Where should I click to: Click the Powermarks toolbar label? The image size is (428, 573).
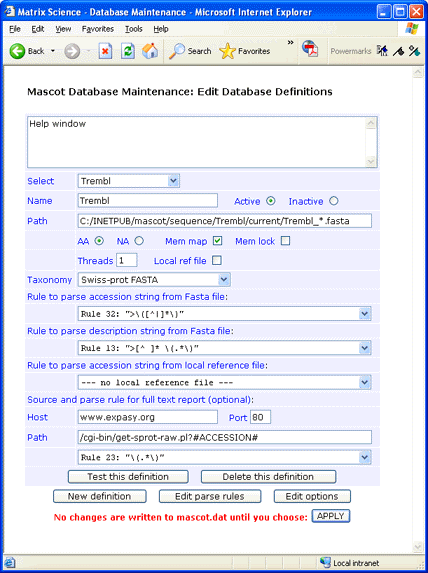click(x=351, y=51)
